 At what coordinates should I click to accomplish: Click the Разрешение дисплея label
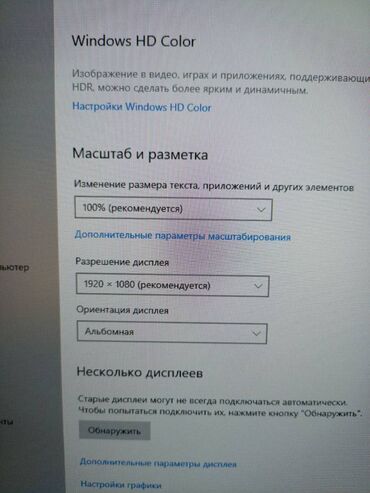tap(122, 262)
